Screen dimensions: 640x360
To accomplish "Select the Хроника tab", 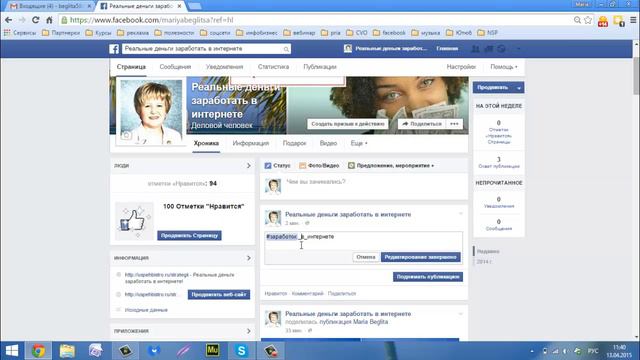I will tap(206, 143).
